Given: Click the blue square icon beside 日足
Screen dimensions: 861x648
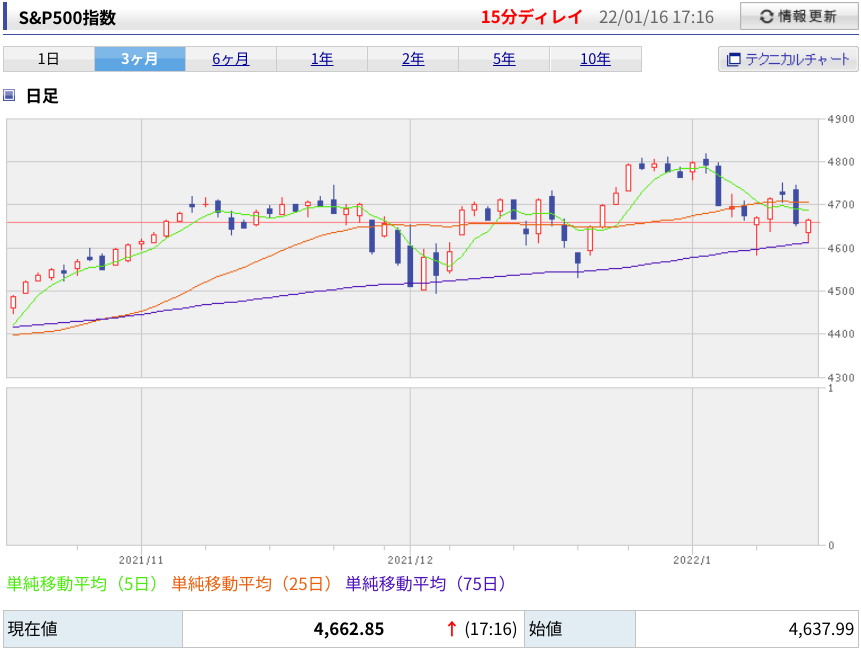Looking at the screenshot, I should click(9, 96).
